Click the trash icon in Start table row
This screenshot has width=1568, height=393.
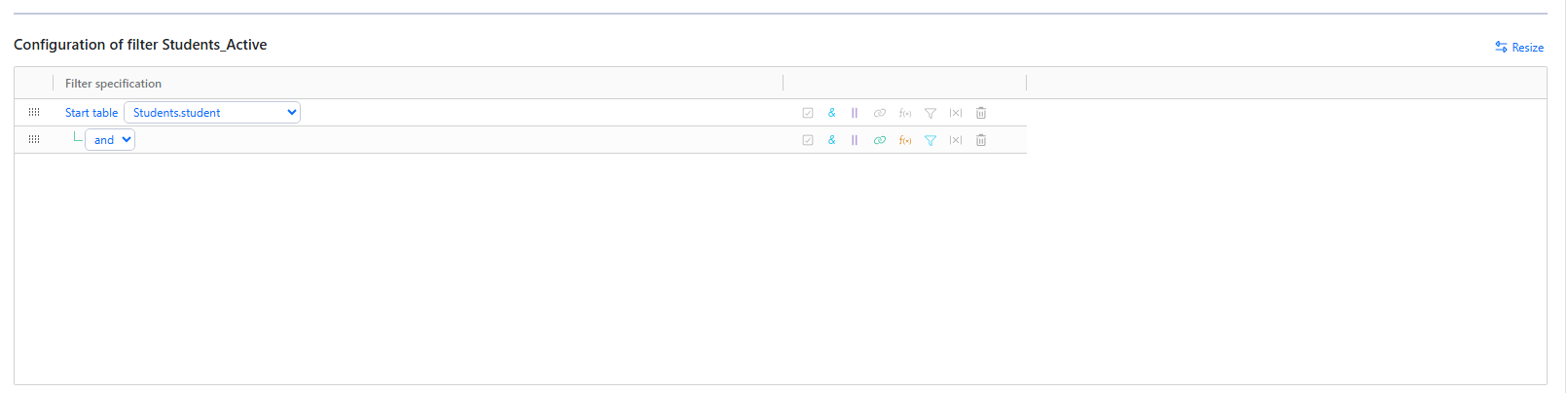coord(981,113)
